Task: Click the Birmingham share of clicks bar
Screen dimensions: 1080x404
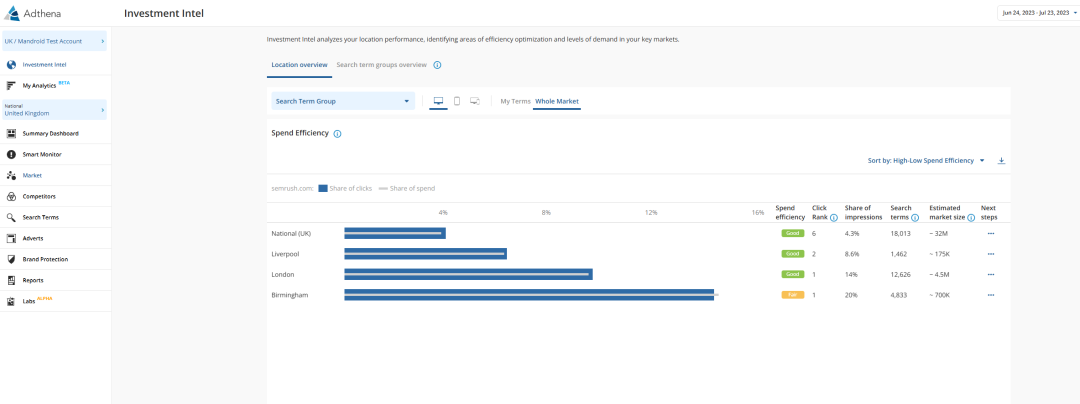Action: click(529, 295)
